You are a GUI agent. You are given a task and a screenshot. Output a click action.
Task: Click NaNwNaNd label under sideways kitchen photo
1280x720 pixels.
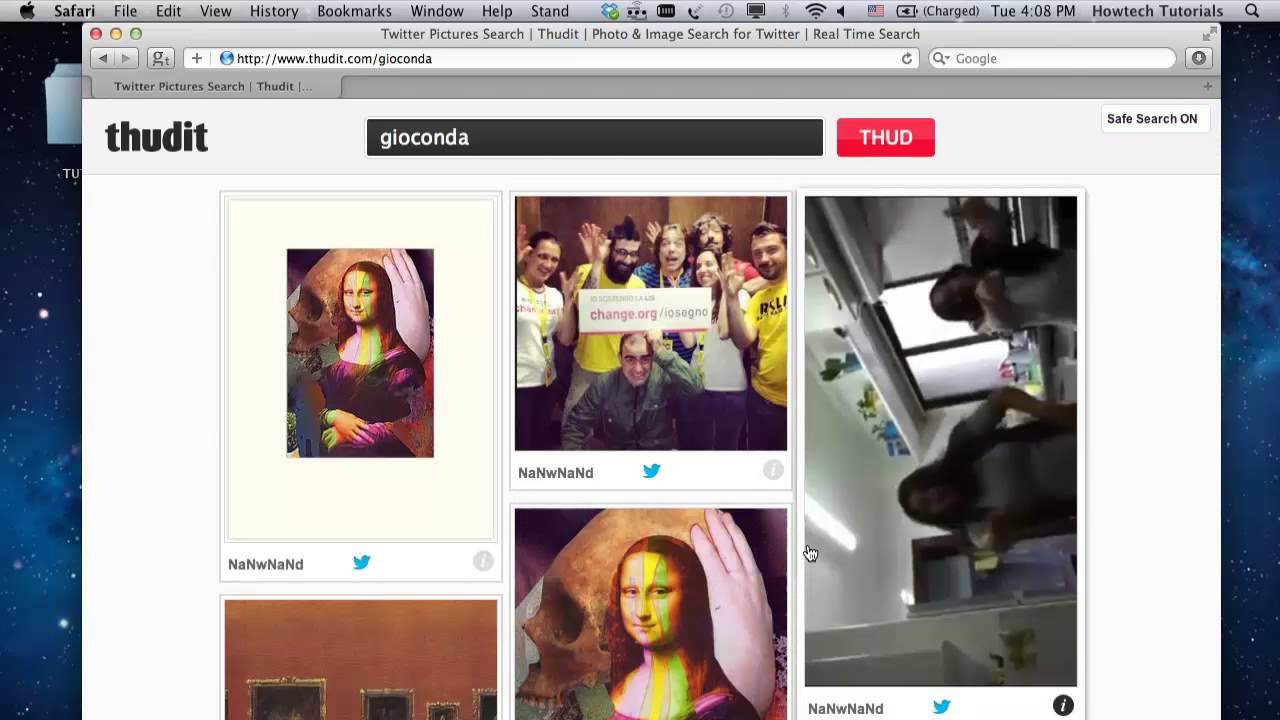845,708
